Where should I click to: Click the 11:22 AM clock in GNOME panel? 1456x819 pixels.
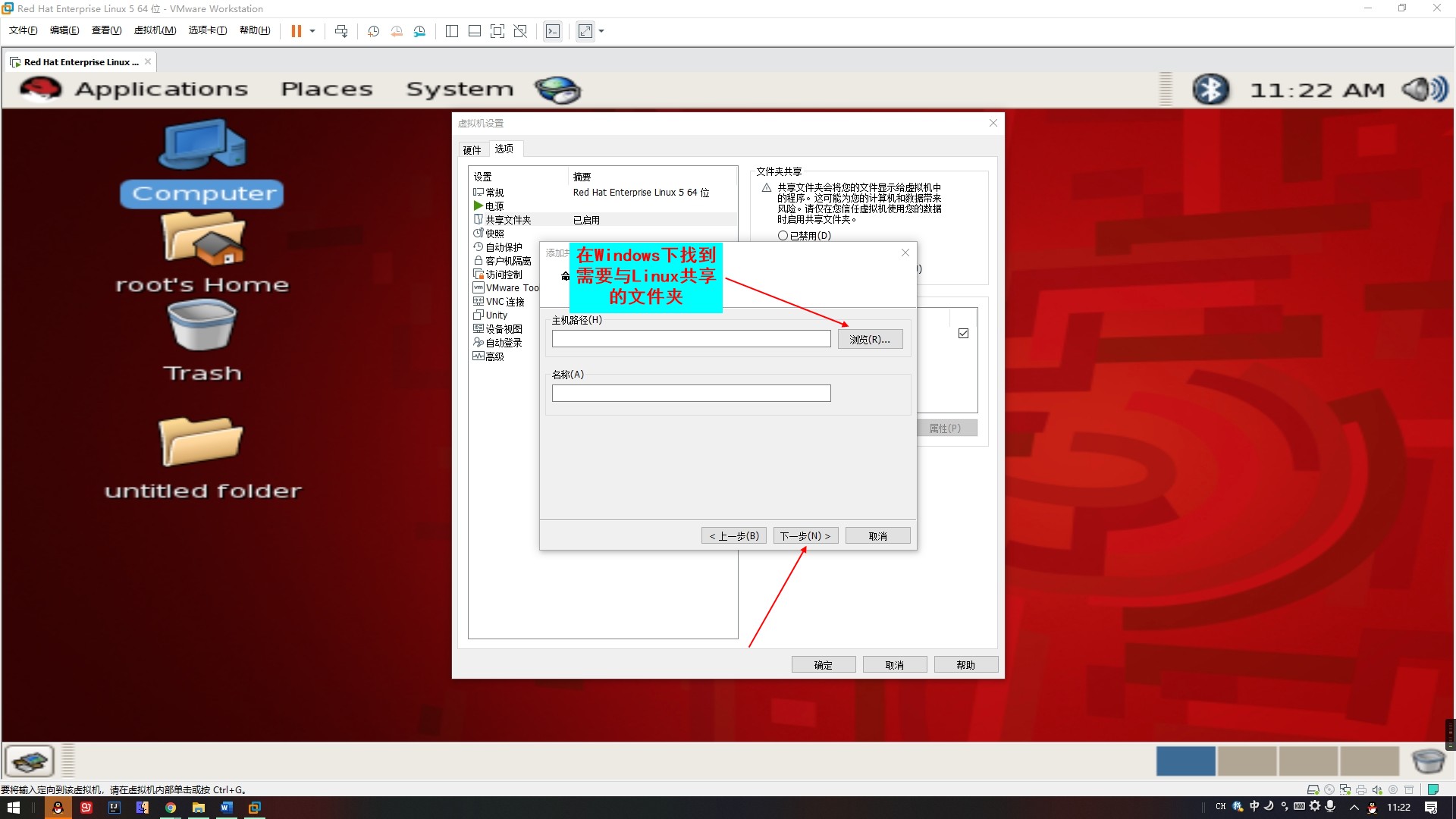click(x=1317, y=90)
